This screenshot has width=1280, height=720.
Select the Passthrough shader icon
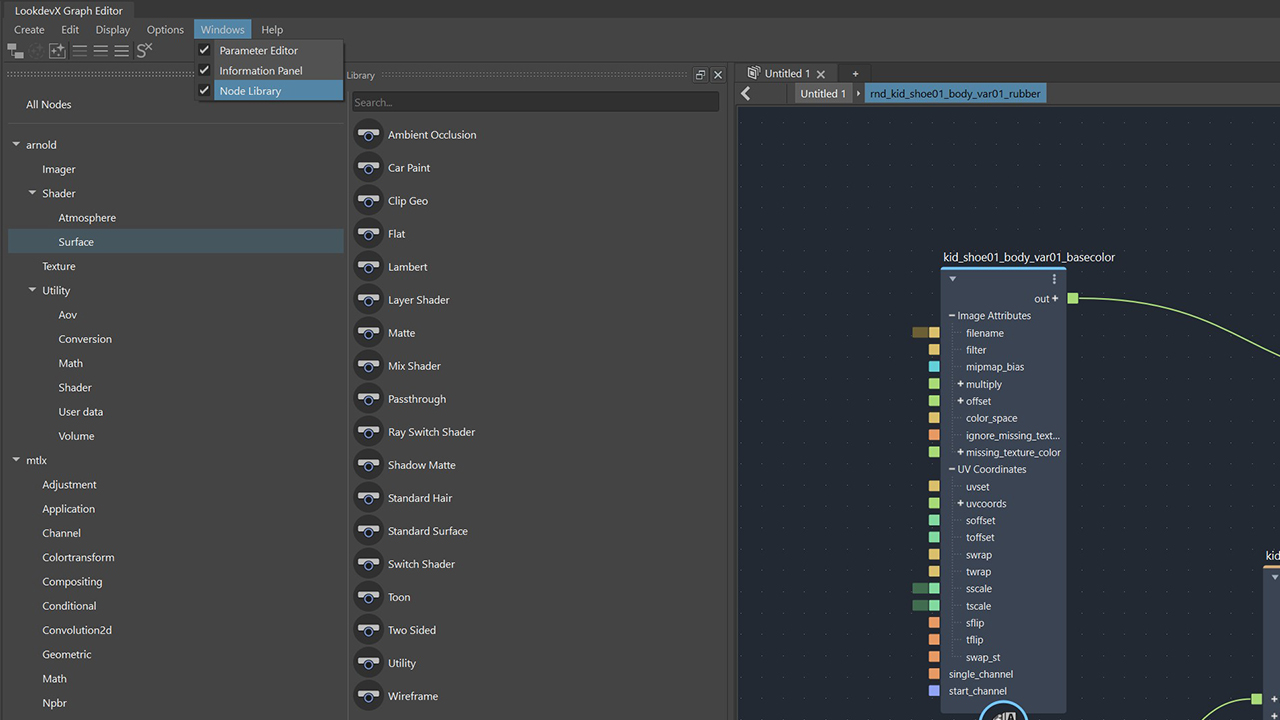click(x=369, y=399)
